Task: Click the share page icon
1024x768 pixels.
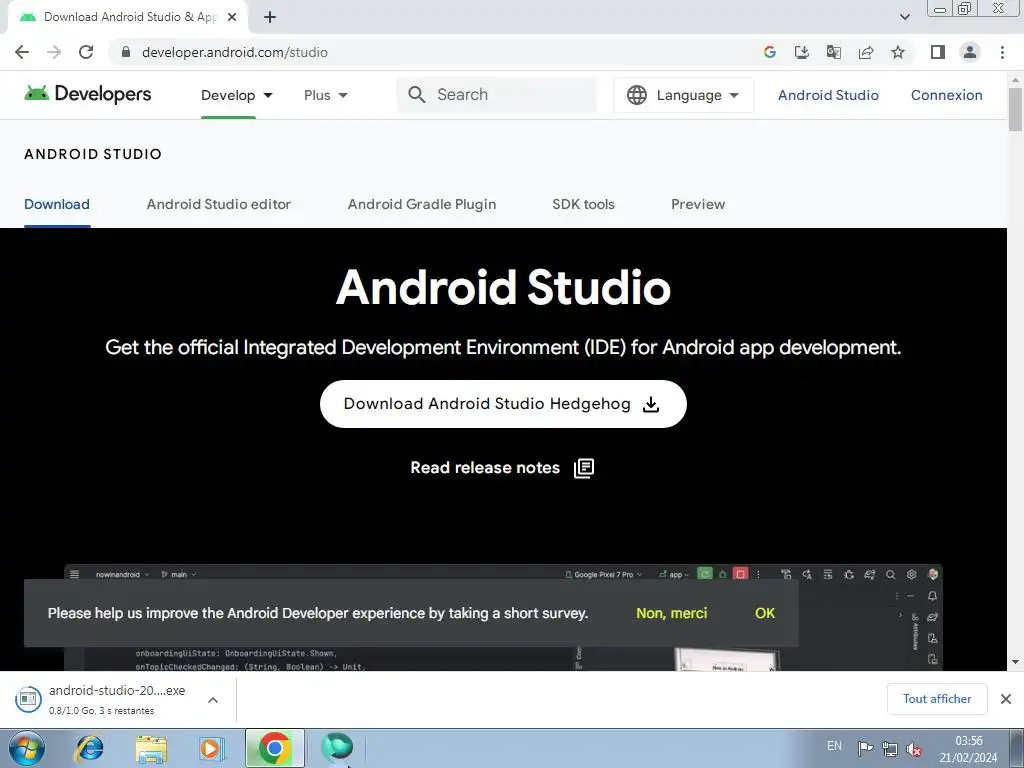Action: tap(866, 52)
